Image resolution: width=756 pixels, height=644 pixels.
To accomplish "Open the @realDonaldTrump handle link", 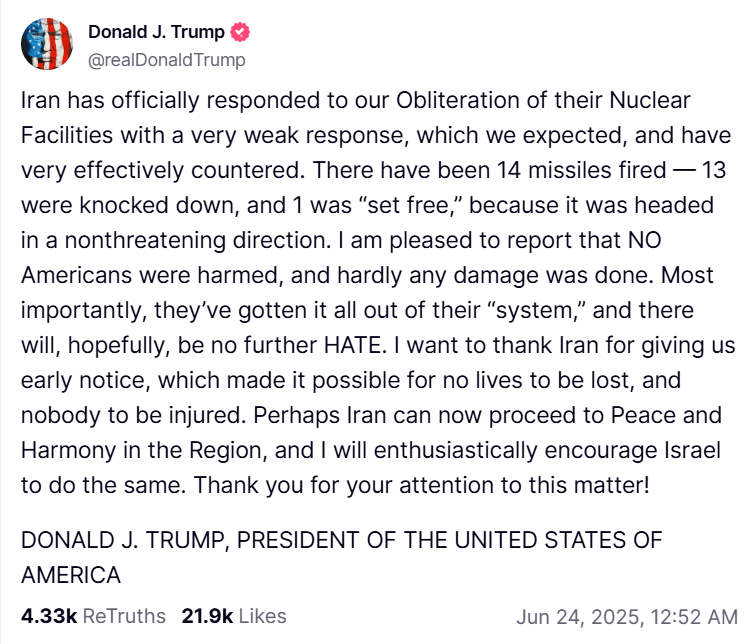I will pyautogui.click(x=167, y=60).
